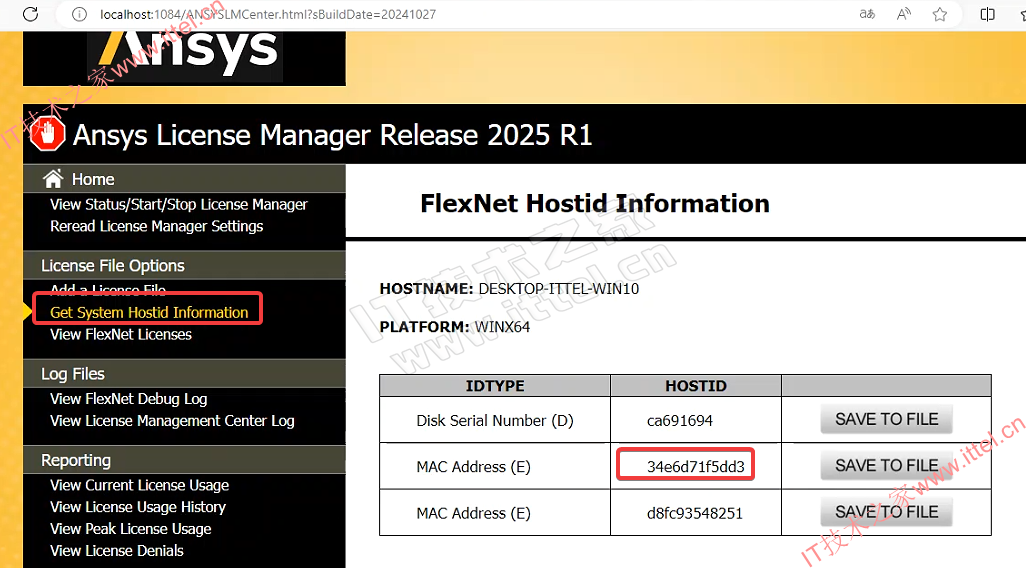Click the Log Files section header
The image size is (1026, 568).
pyautogui.click(x=185, y=374)
